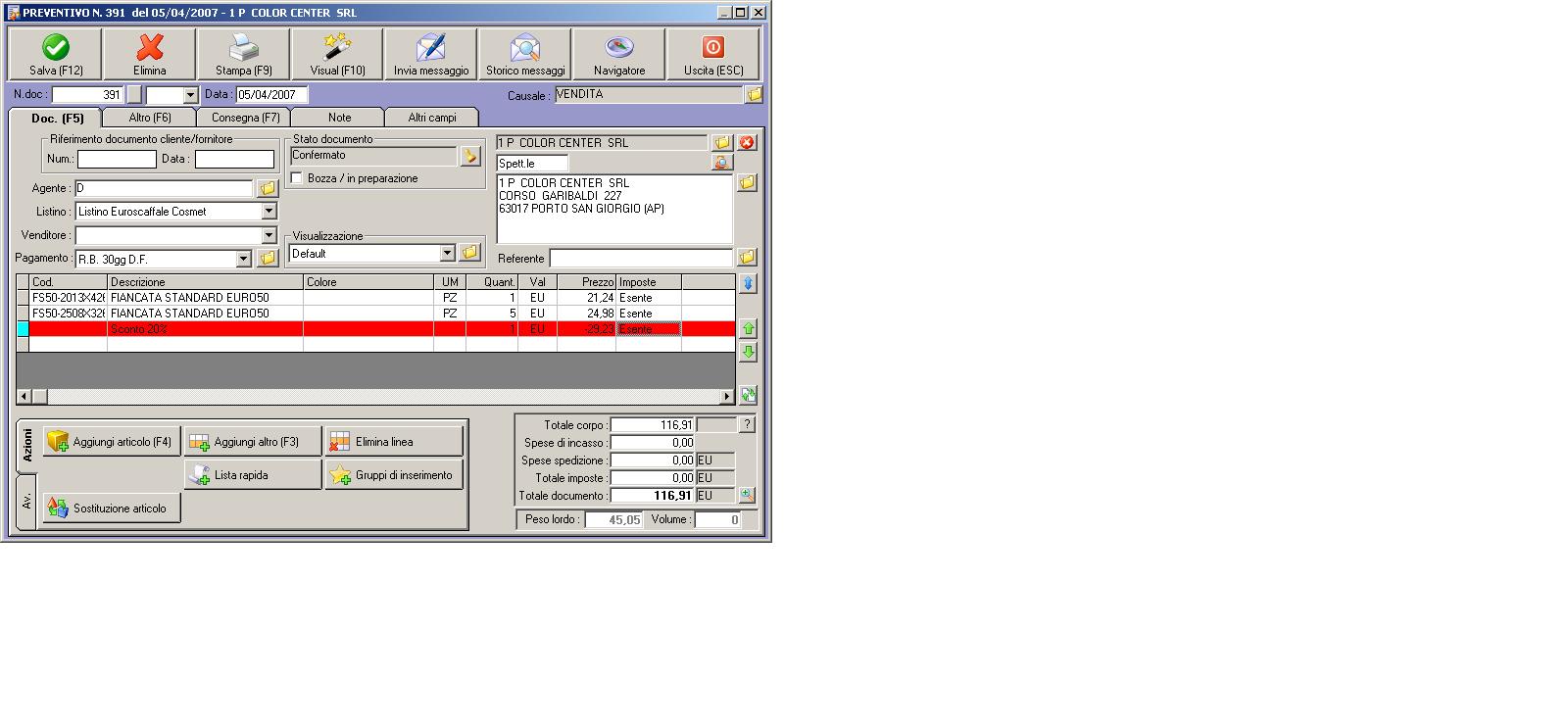Select the FS50-2013X426 code cell
Viewport: 1568px width, 727px height.
click(x=69, y=298)
